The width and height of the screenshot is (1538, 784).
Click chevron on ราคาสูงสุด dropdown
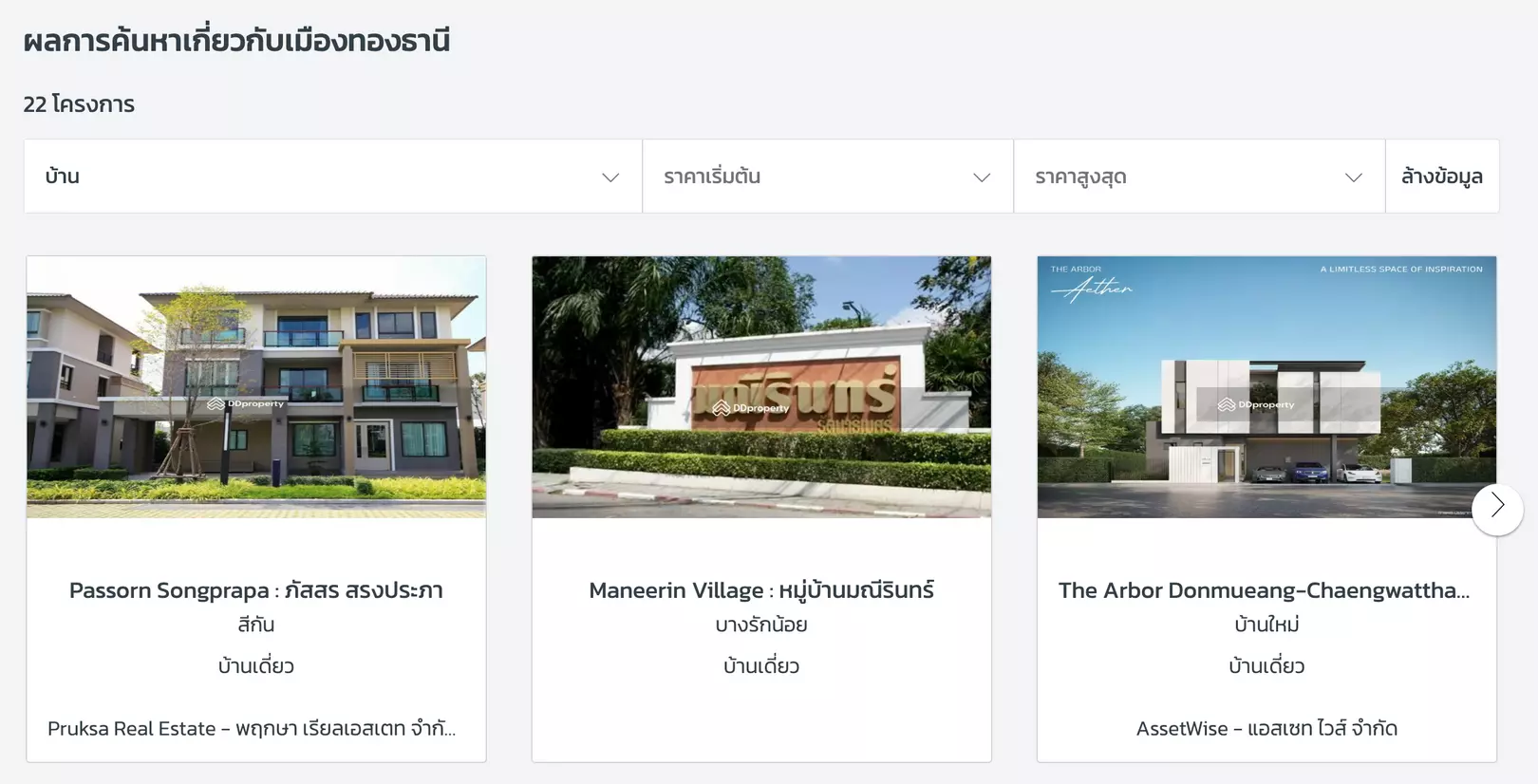(1354, 177)
